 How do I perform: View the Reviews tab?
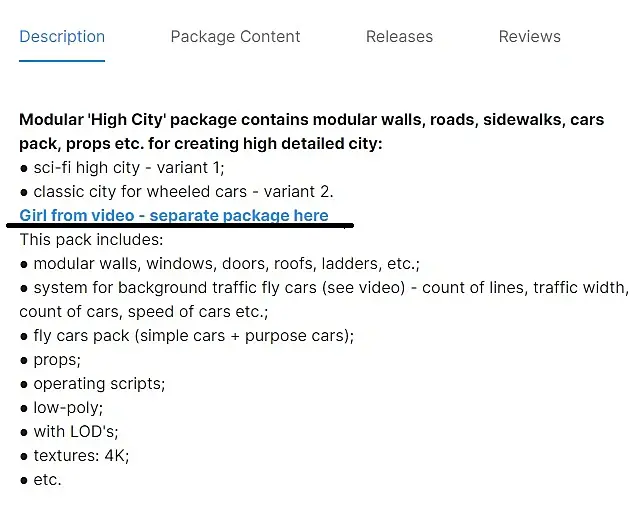tap(529, 37)
